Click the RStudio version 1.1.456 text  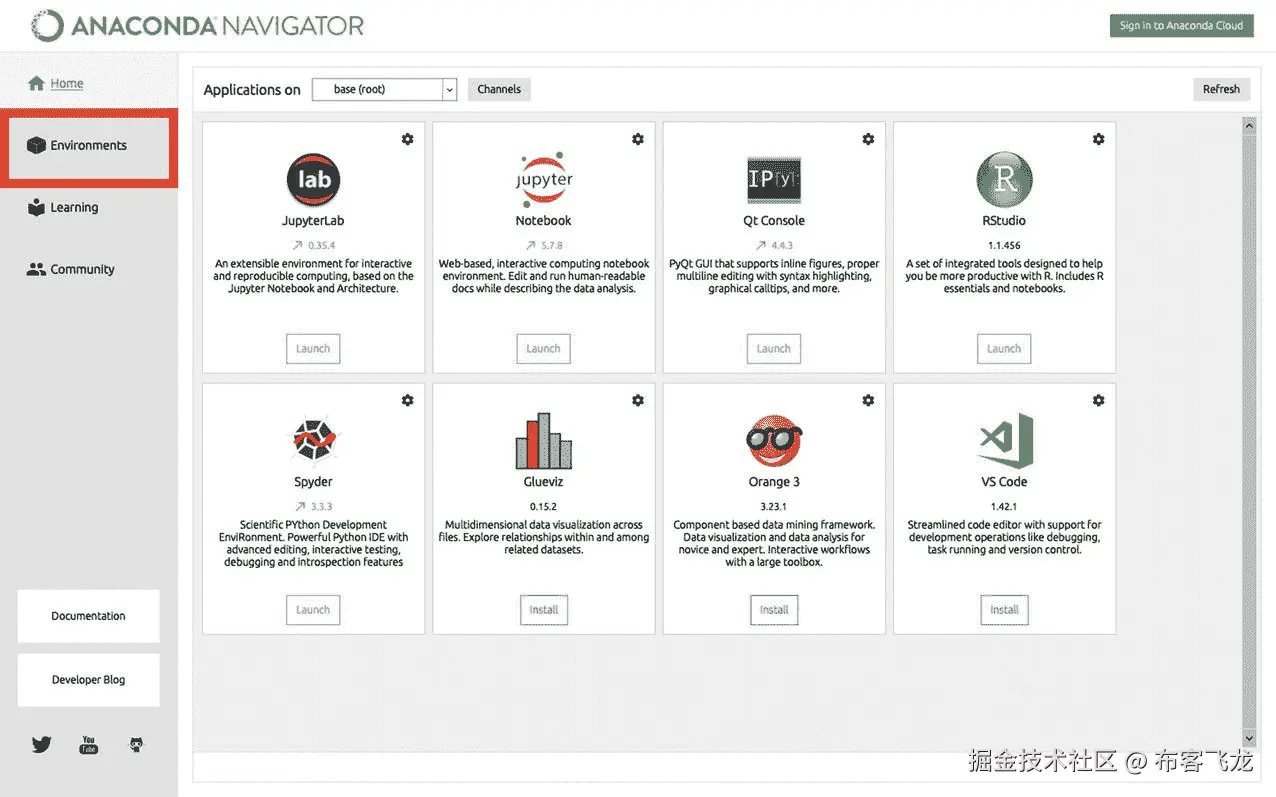click(1004, 245)
